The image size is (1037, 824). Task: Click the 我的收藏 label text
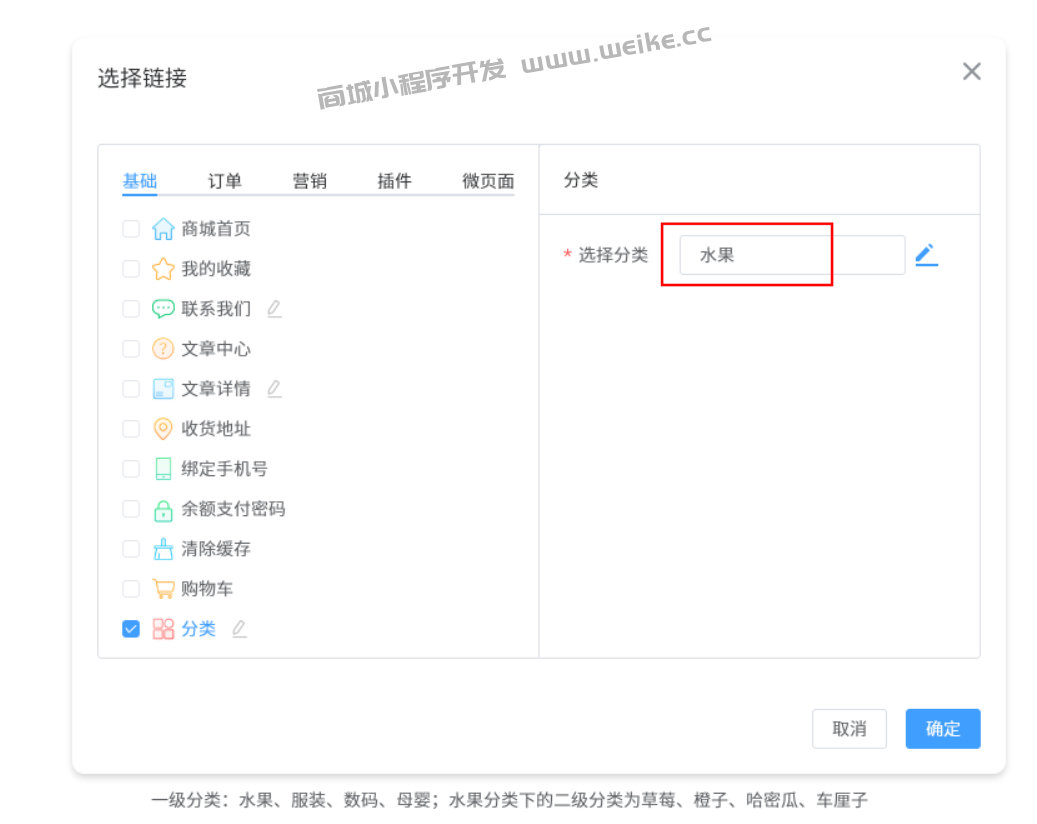(216, 268)
